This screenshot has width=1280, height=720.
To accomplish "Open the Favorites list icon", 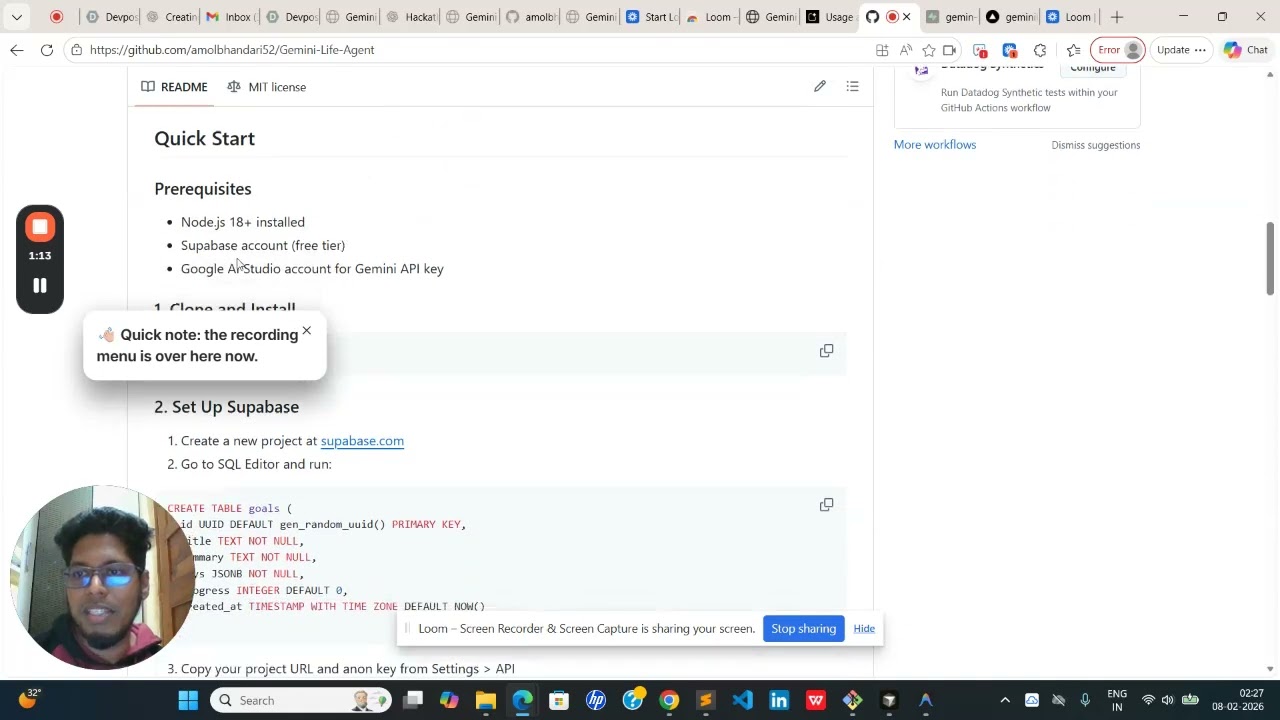I will pos(1073,50).
